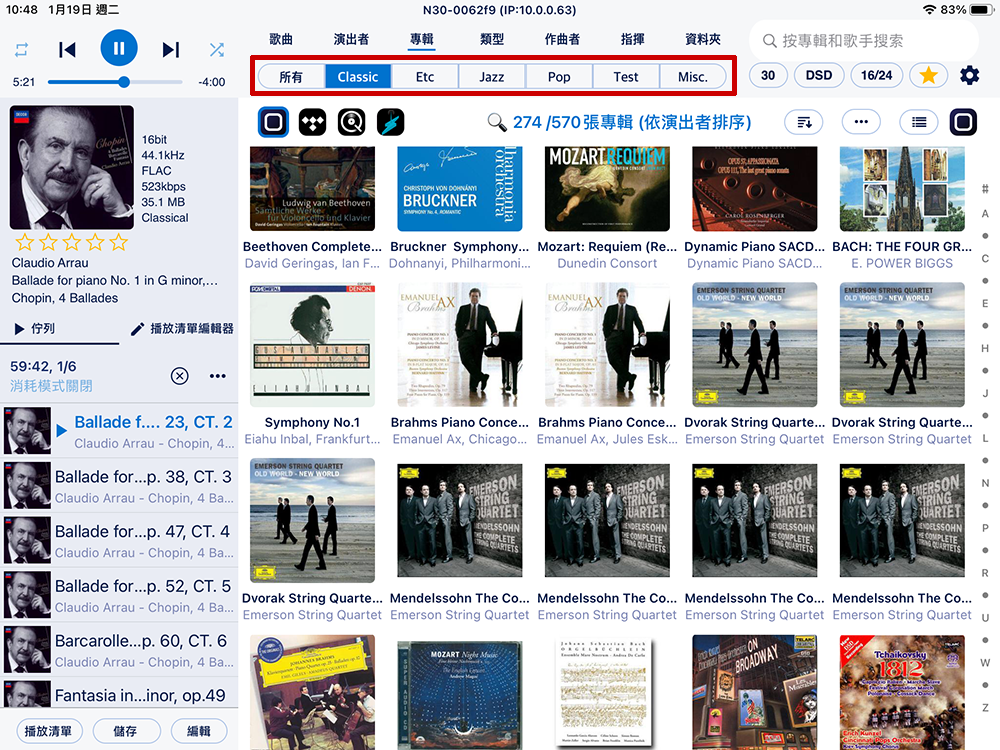
Task: Select the lightning streaming source icon
Action: 390,122
